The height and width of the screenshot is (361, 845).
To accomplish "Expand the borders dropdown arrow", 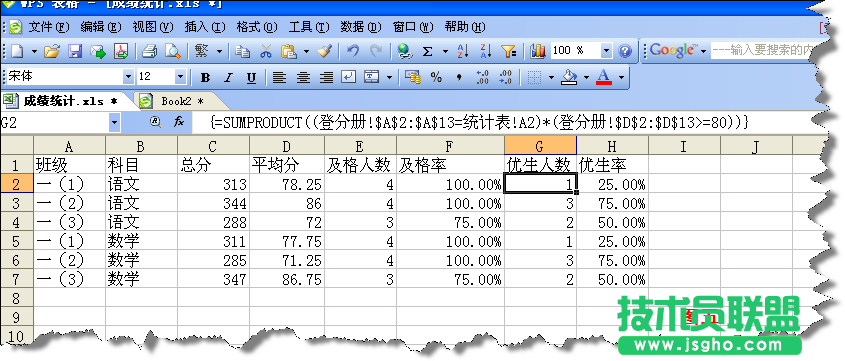I will pyautogui.click(x=551, y=78).
